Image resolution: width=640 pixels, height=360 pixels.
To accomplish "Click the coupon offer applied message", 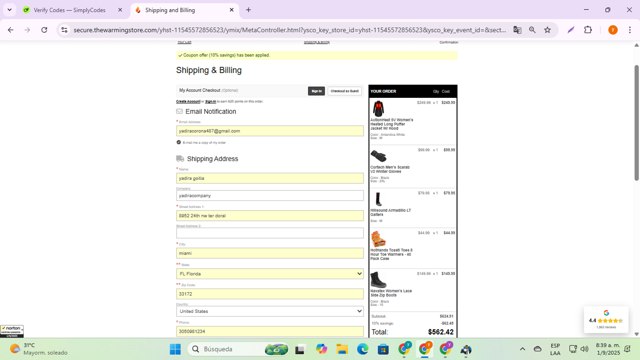I will coord(316,55).
